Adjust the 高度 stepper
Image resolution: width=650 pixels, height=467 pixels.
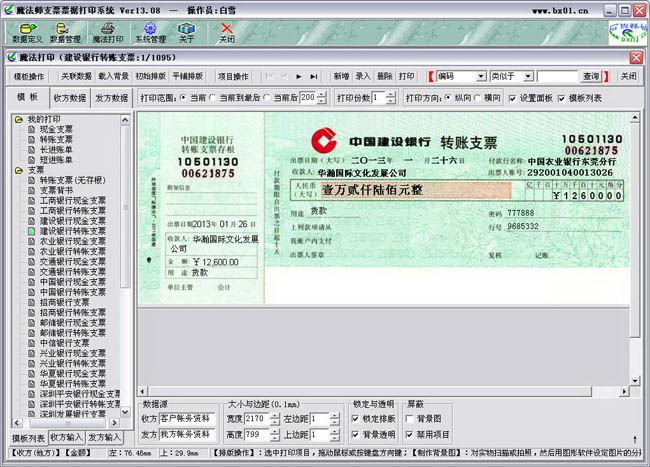click(275, 435)
